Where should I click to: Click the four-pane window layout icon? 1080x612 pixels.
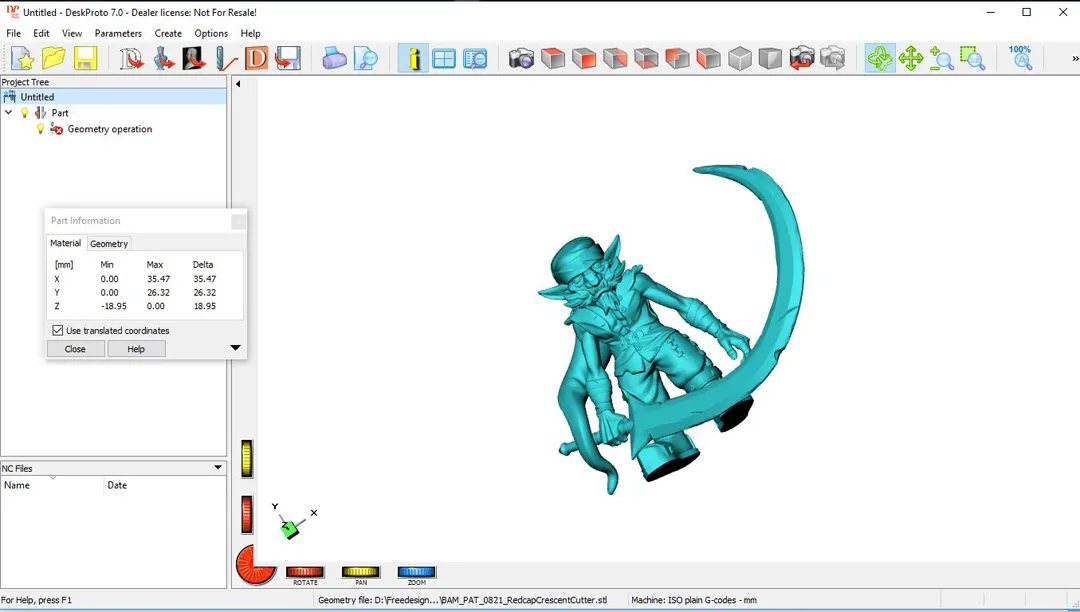[x=444, y=59]
